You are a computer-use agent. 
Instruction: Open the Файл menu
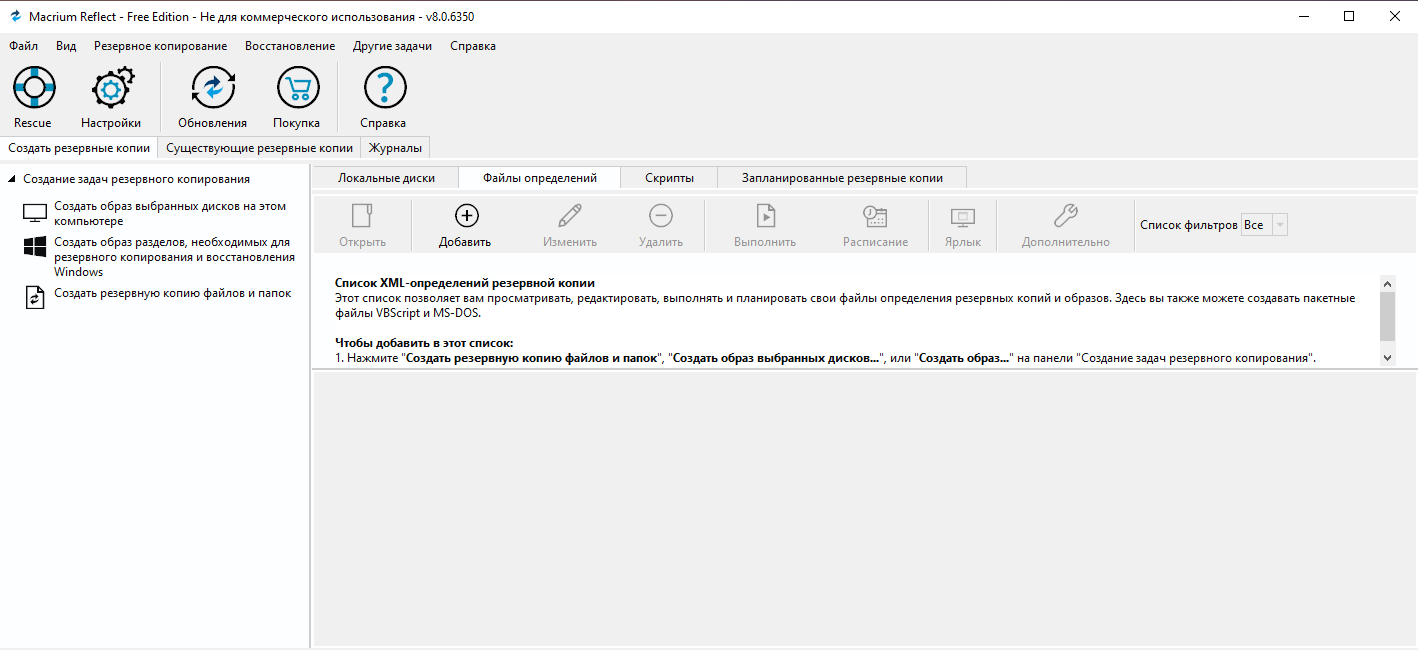[x=23, y=46]
